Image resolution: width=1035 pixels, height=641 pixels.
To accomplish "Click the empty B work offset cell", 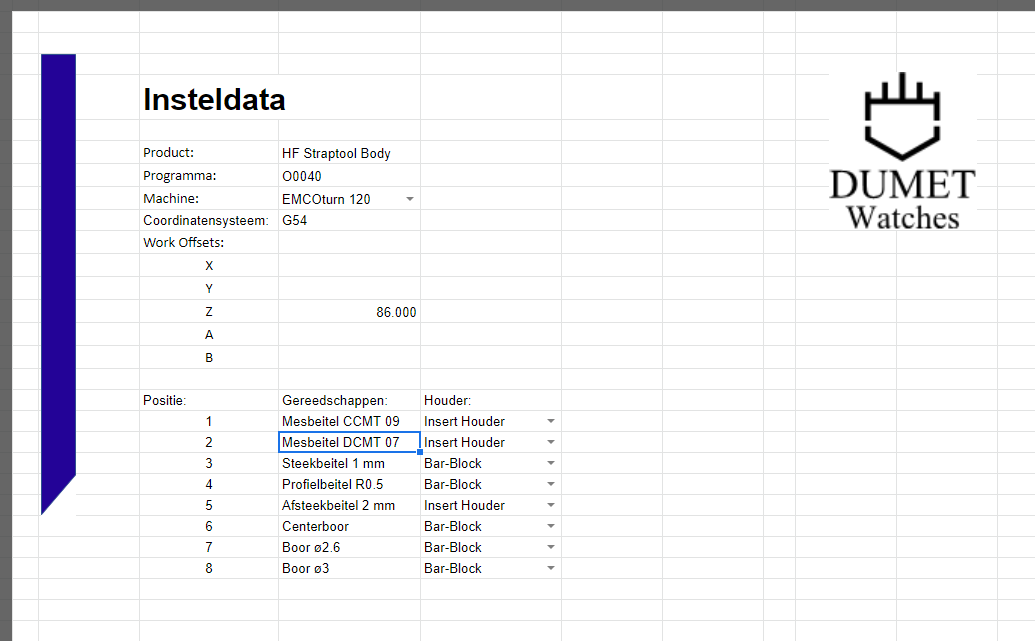I will 349,357.
